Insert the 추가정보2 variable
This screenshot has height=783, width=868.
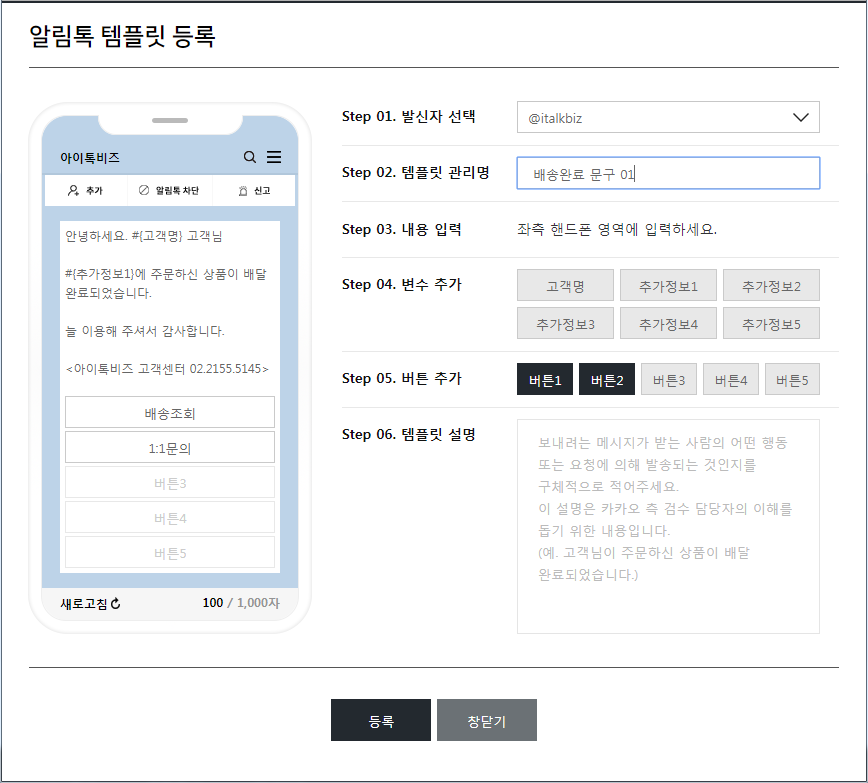(771, 286)
